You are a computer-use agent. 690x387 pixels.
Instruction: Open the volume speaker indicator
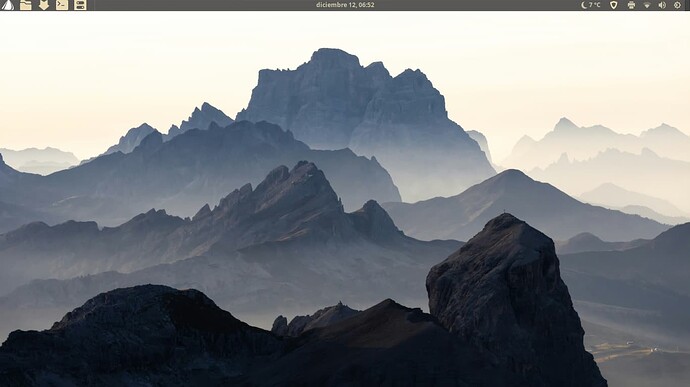click(662, 5)
